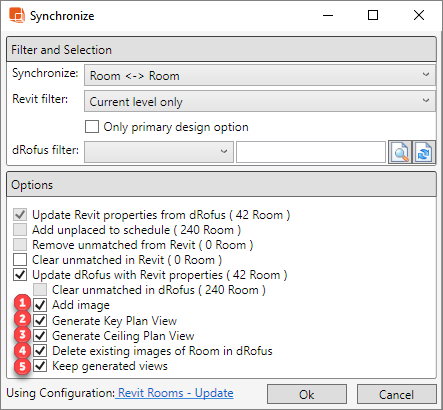Uncheck the Add image option
The height and width of the screenshot is (410, 443).
[40, 304]
